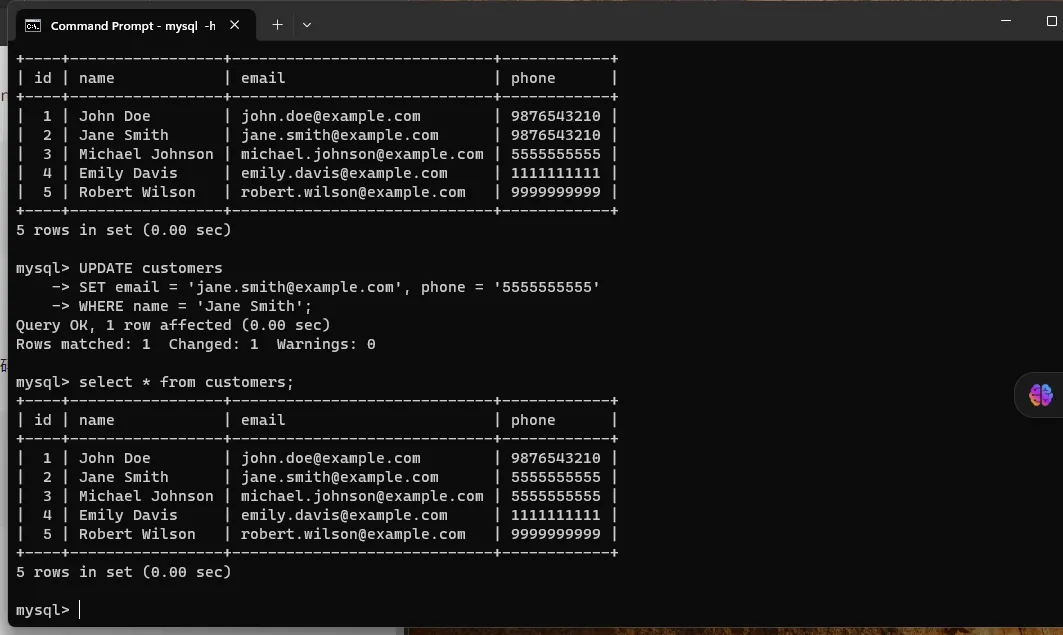Click the floating brain assistant icon

(1040, 395)
